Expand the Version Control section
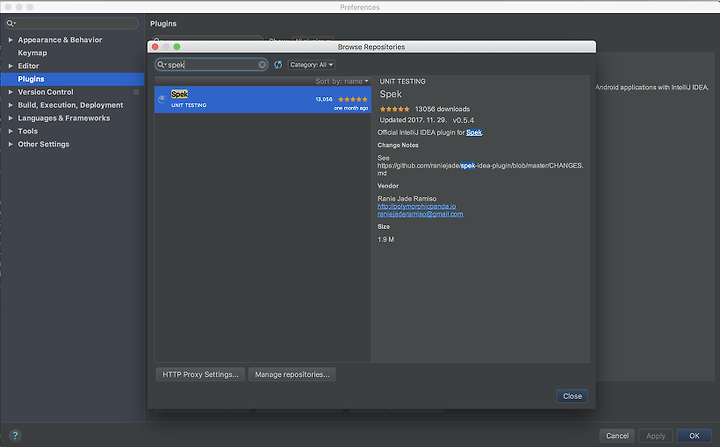720x447 pixels. coord(11,92)
